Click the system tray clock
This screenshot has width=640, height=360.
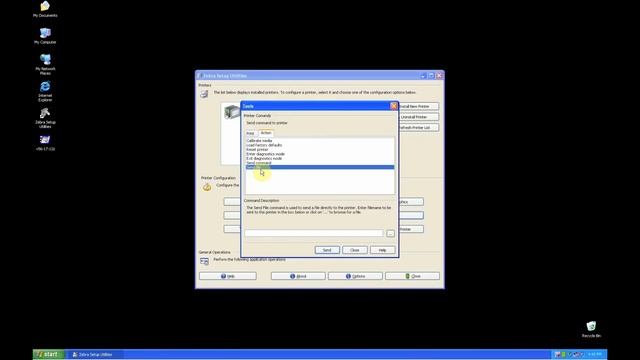595,354
